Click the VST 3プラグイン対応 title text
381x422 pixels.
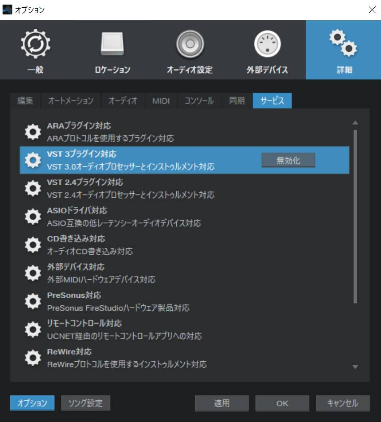point(82,154)
